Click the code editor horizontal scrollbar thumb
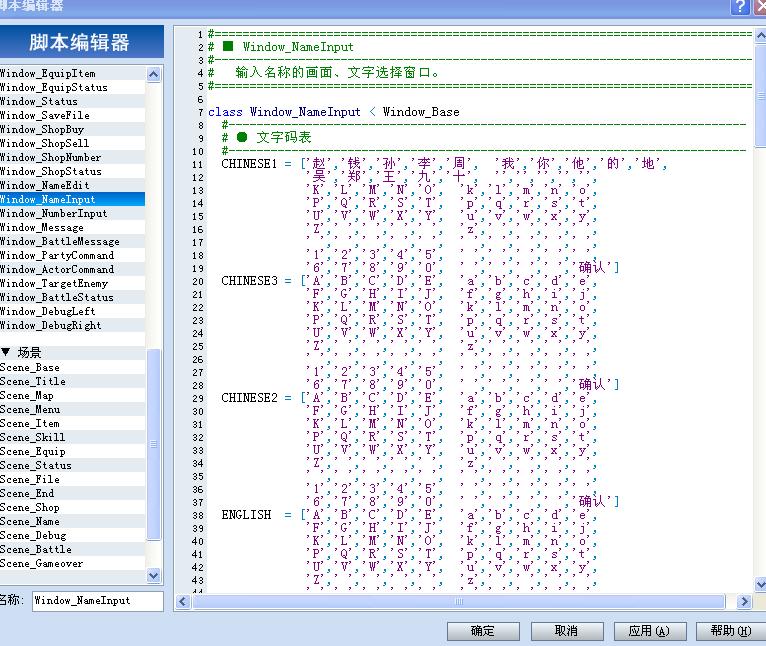 tap(459, 601)
